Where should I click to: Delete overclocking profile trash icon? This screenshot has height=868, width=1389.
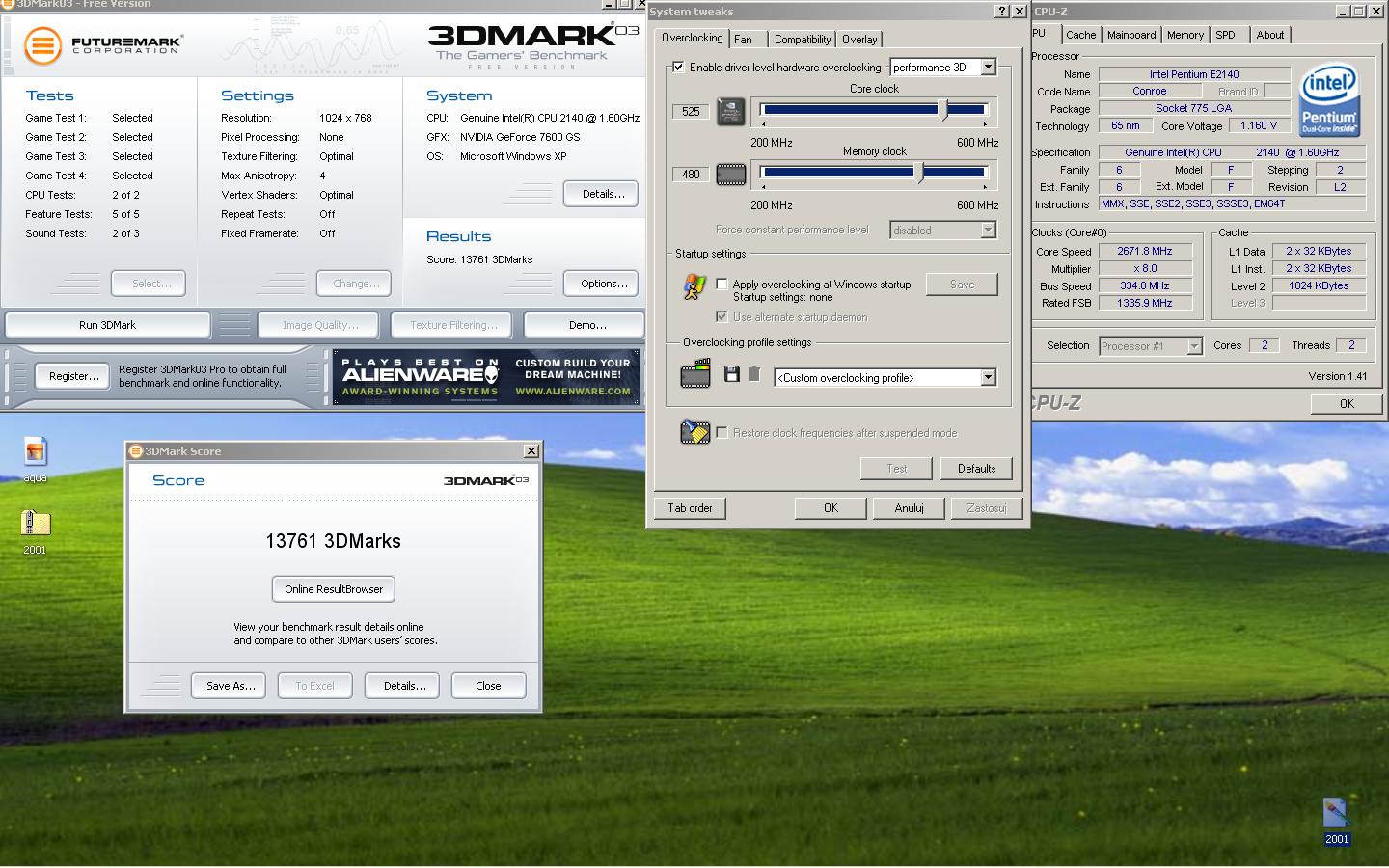754,374
